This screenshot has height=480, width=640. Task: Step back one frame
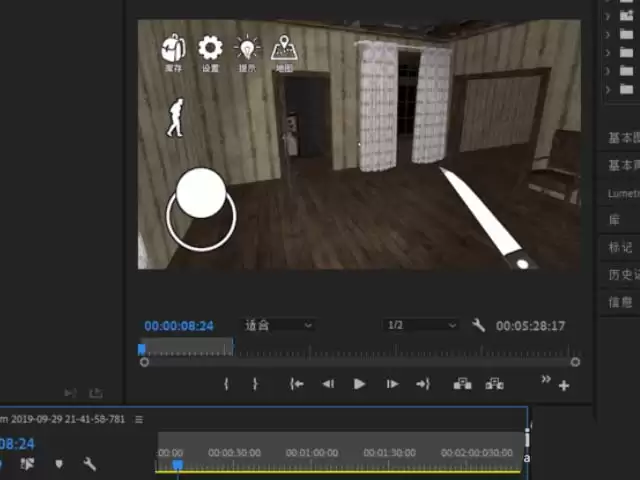328,384
